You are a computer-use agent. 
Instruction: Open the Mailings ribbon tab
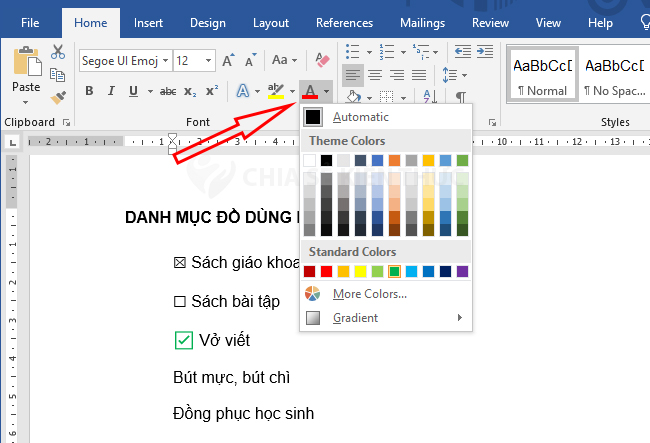(x=422, y=22)
